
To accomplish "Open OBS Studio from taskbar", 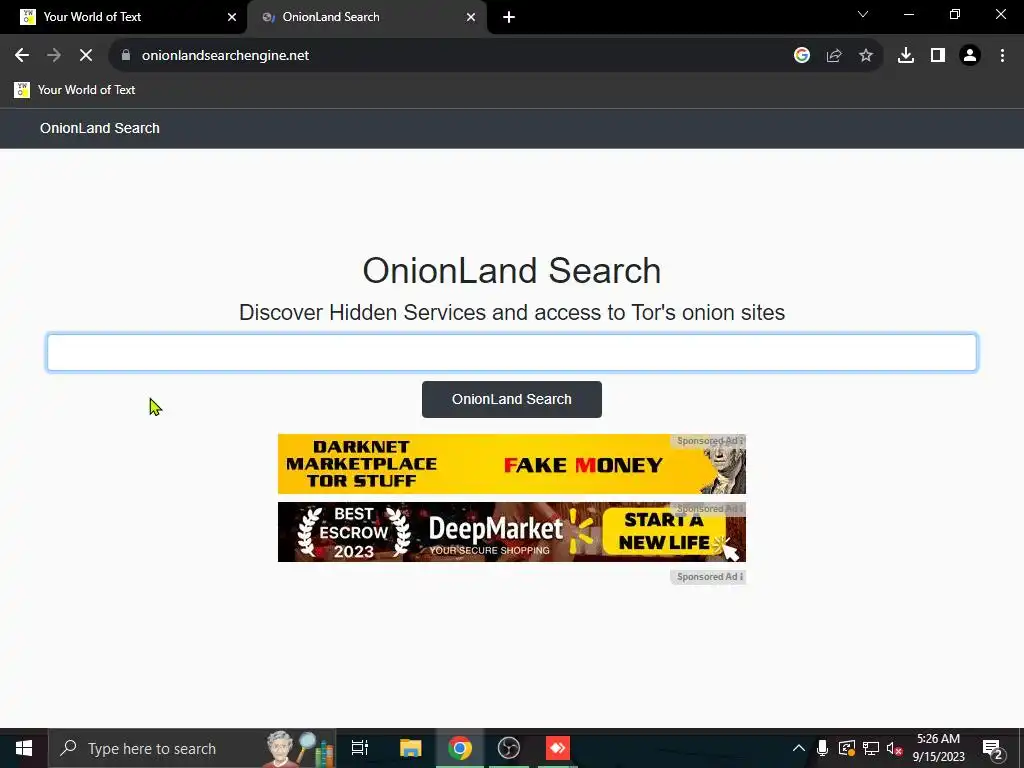I will pos(509,748).
